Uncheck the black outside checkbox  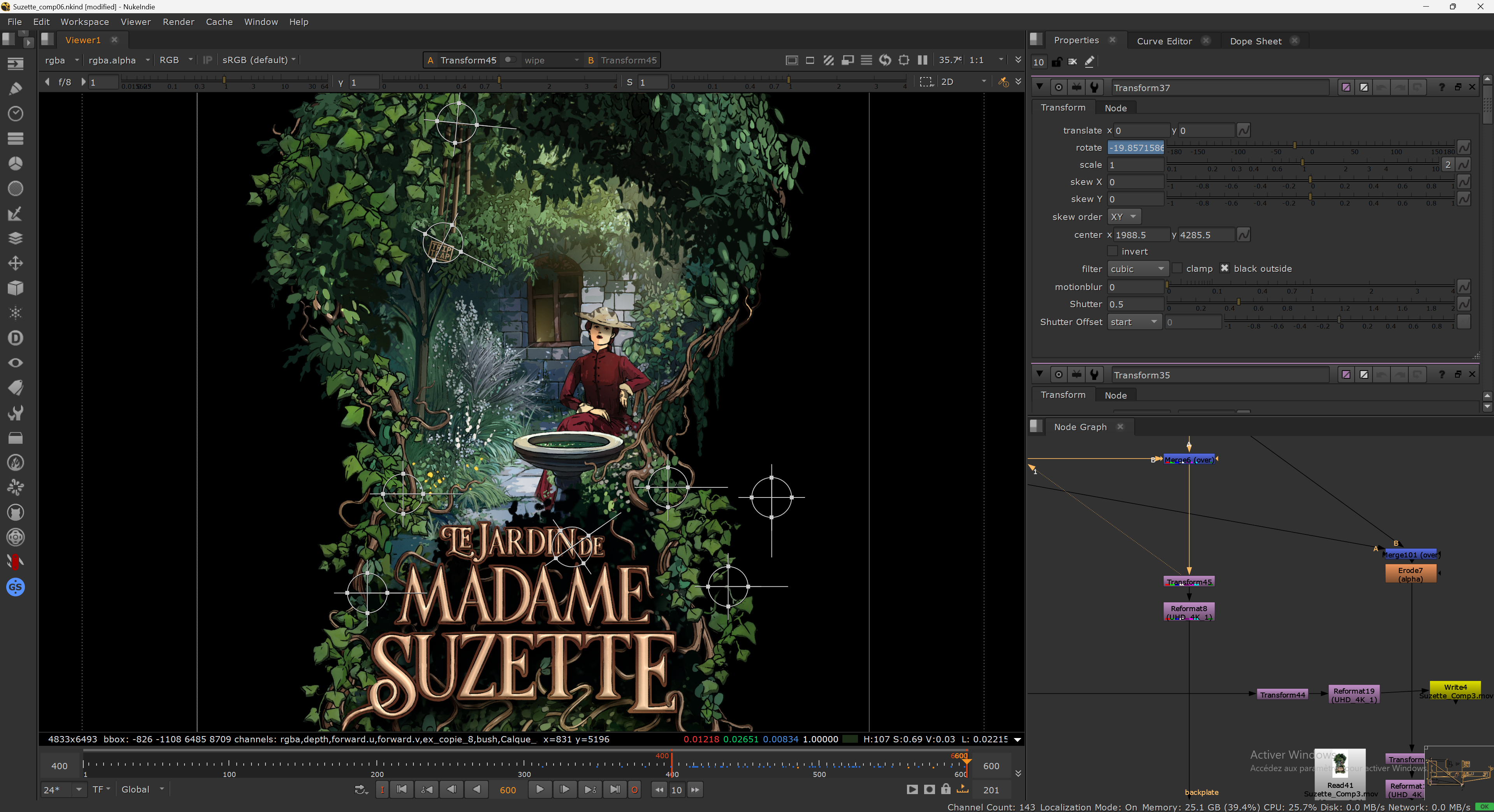[x=1224, y=269]
